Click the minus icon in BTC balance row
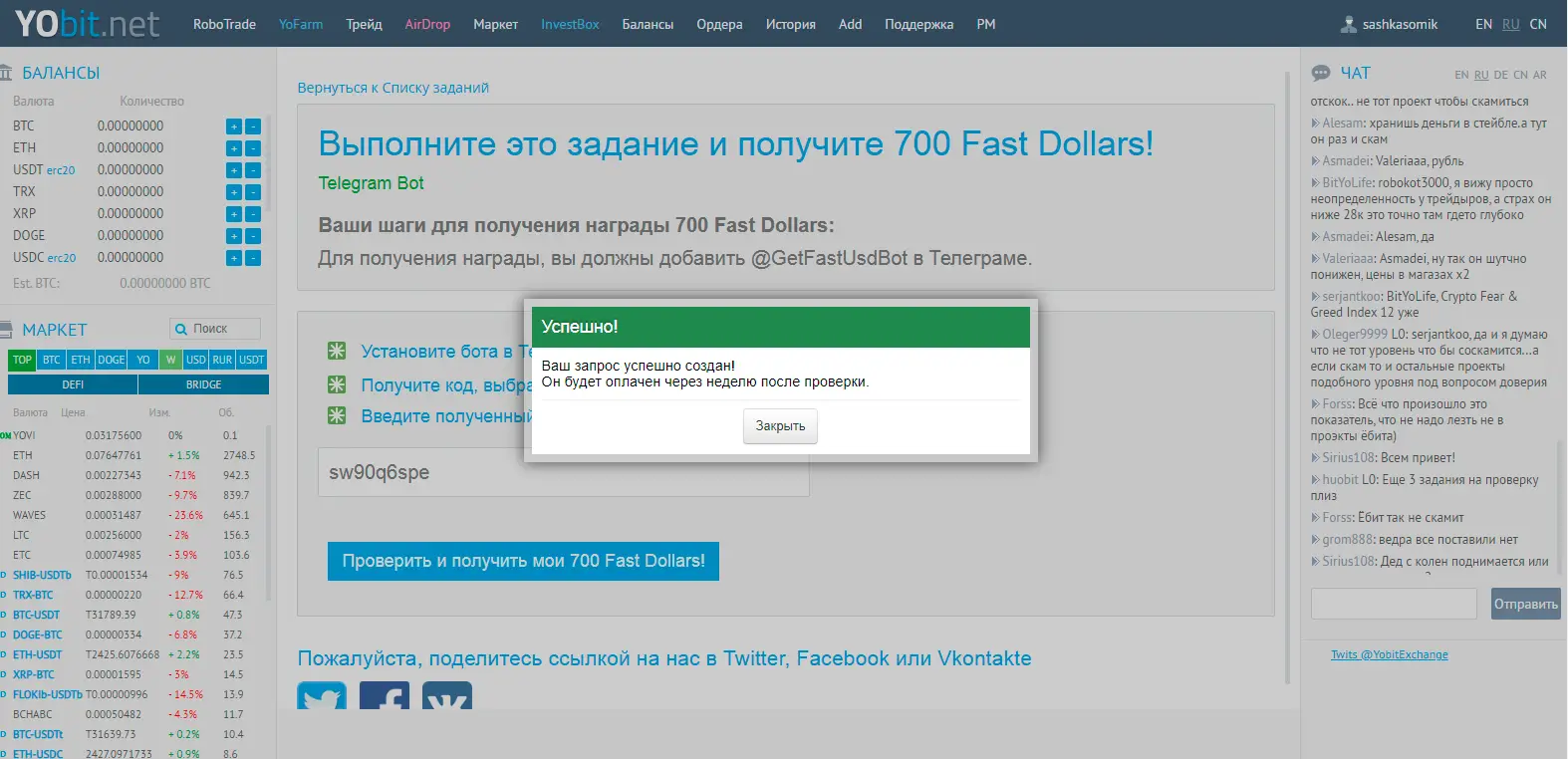The height and width of the screenshot is (759, 1568). point(253,126)
